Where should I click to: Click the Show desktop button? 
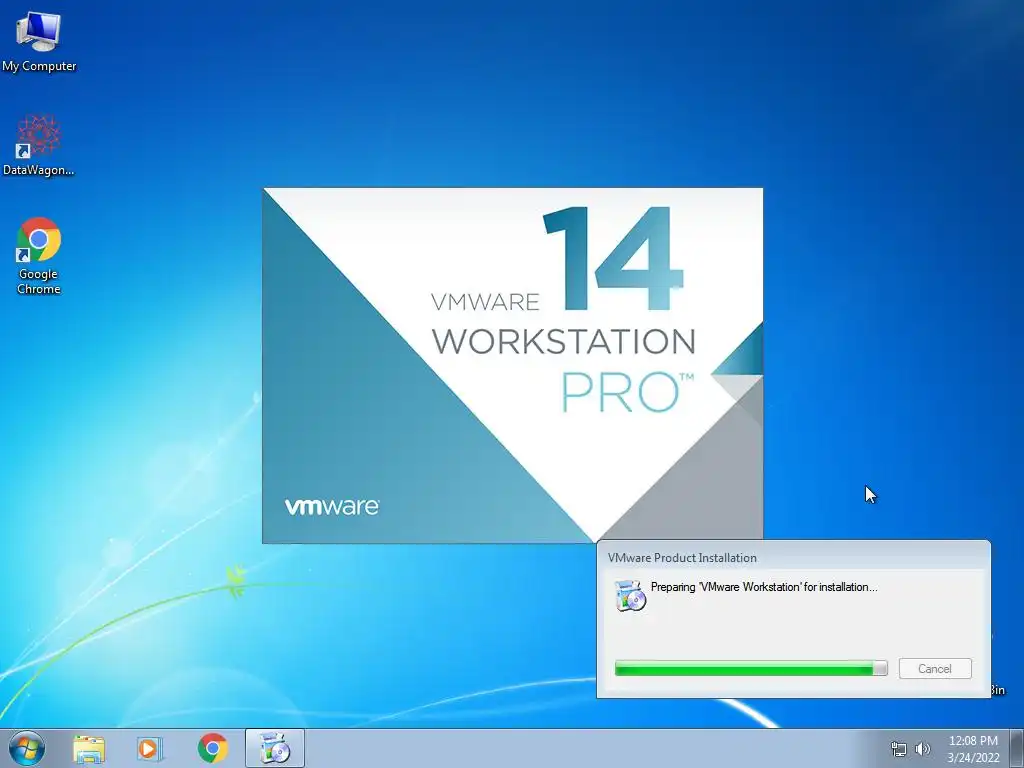coord(1017,749)
